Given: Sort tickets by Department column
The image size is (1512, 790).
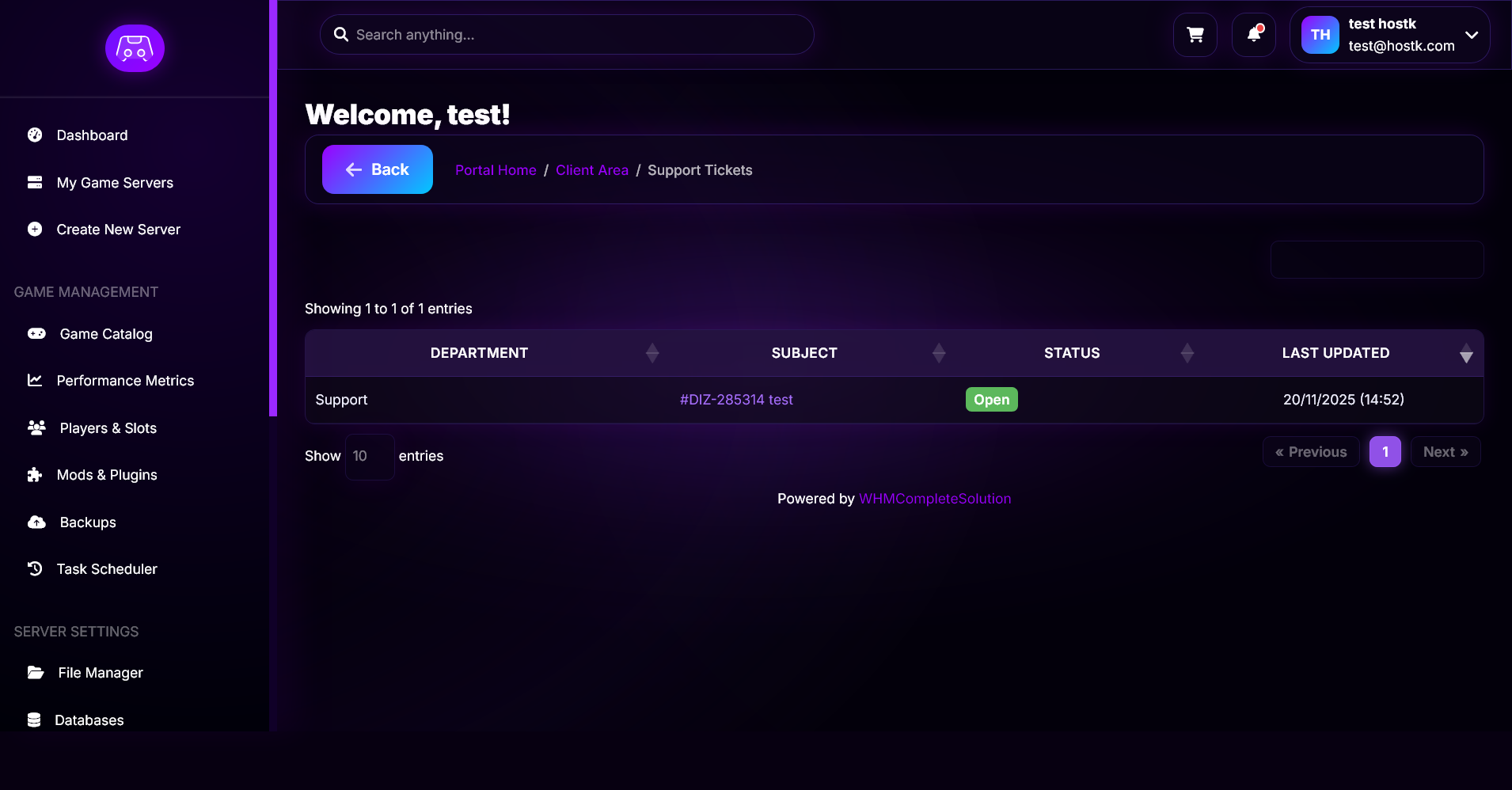Looking at the screenshot, I should tap(479, 353).
